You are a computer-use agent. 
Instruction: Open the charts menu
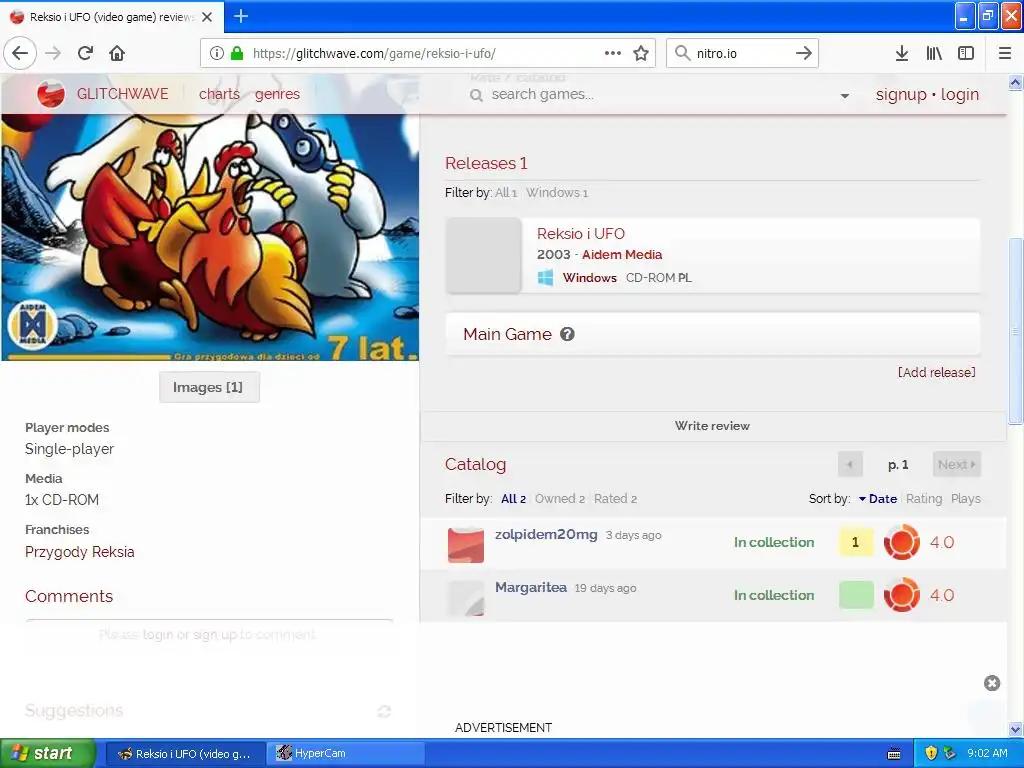pos(219,94)
